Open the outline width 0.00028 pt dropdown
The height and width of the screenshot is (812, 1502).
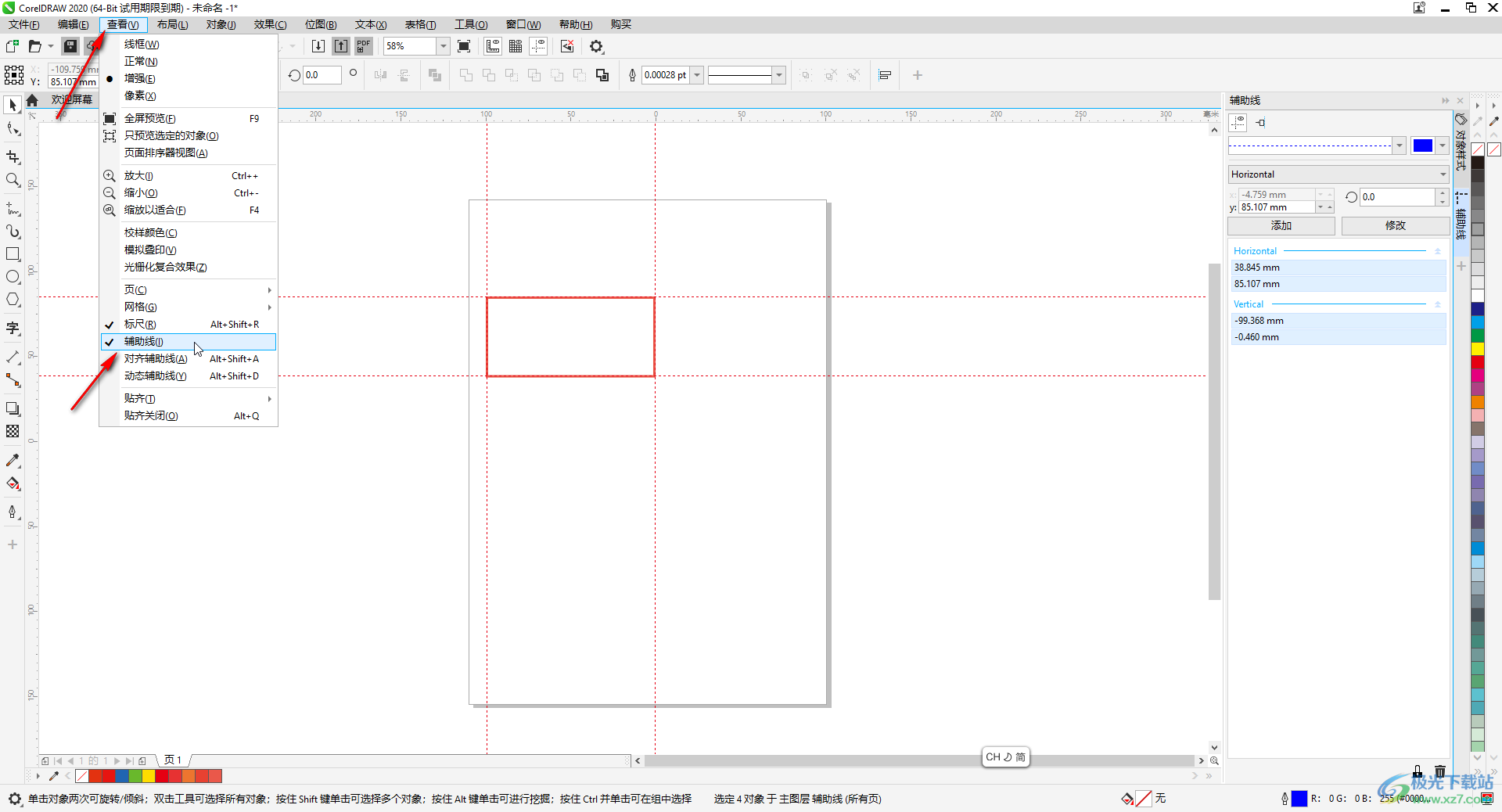pos(697,75)
